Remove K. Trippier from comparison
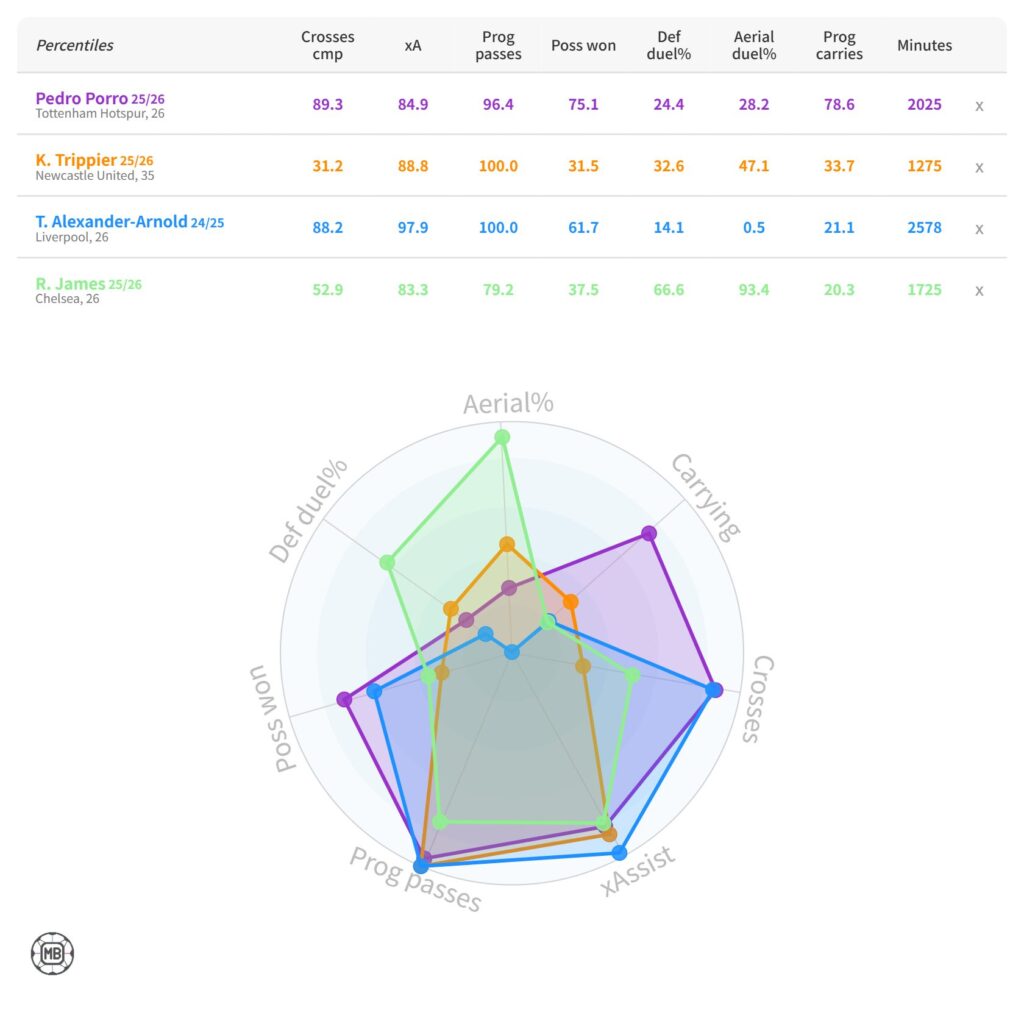This screenshot has height=1018, width=1024. [x=979, y=167]
